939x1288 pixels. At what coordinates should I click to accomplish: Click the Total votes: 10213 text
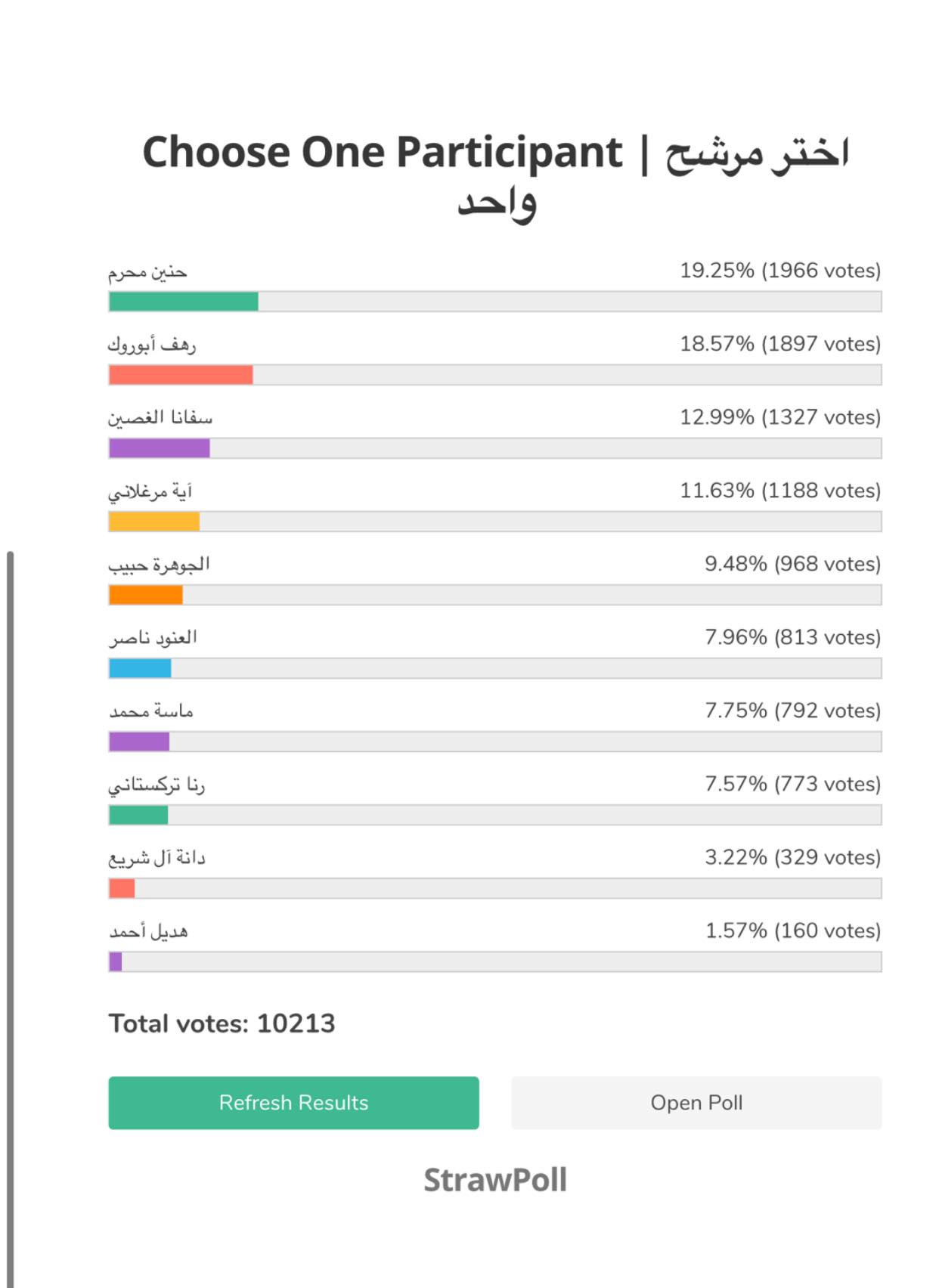222,1023
